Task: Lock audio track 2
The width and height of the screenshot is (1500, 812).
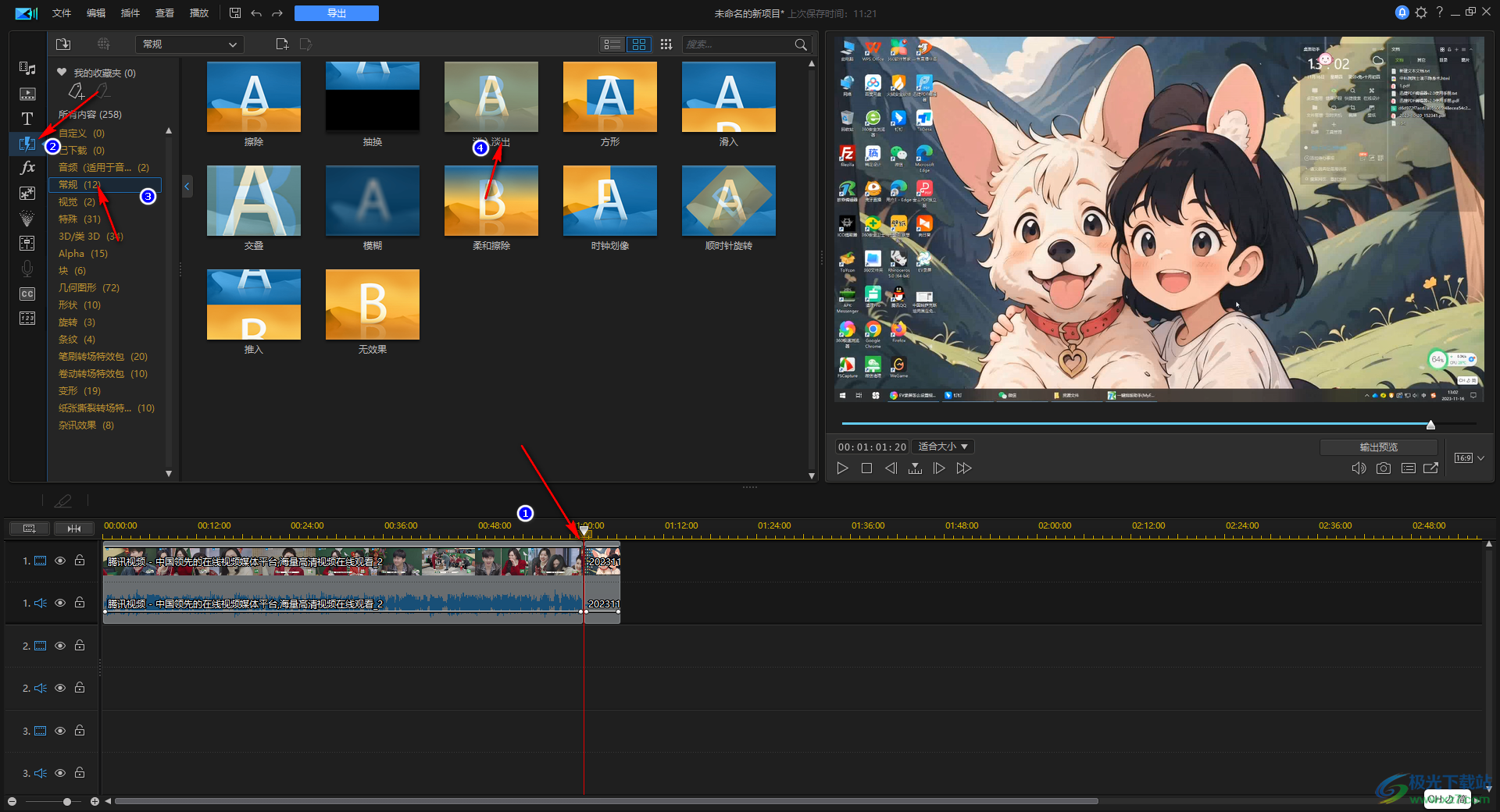Action: 80,687
